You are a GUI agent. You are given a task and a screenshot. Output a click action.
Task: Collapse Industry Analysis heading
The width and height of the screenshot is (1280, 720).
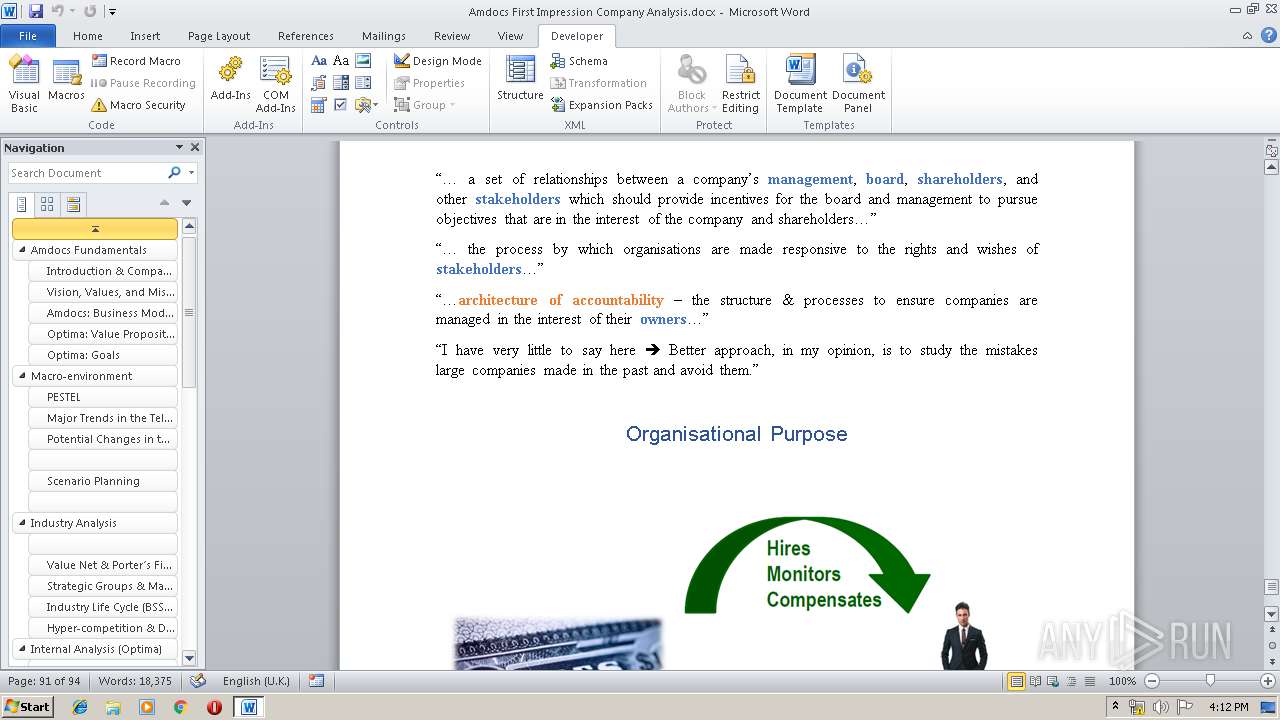pos(22,523)
